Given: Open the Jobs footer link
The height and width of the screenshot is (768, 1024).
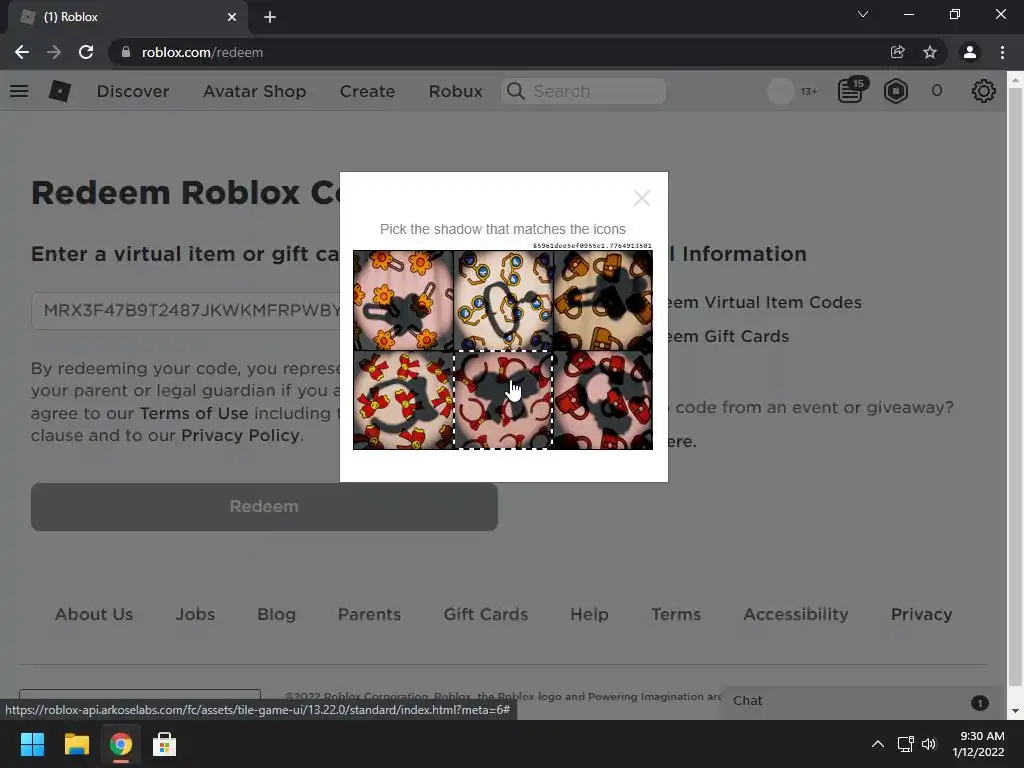Looking at the screenshot, I should (x=195, y=615).
